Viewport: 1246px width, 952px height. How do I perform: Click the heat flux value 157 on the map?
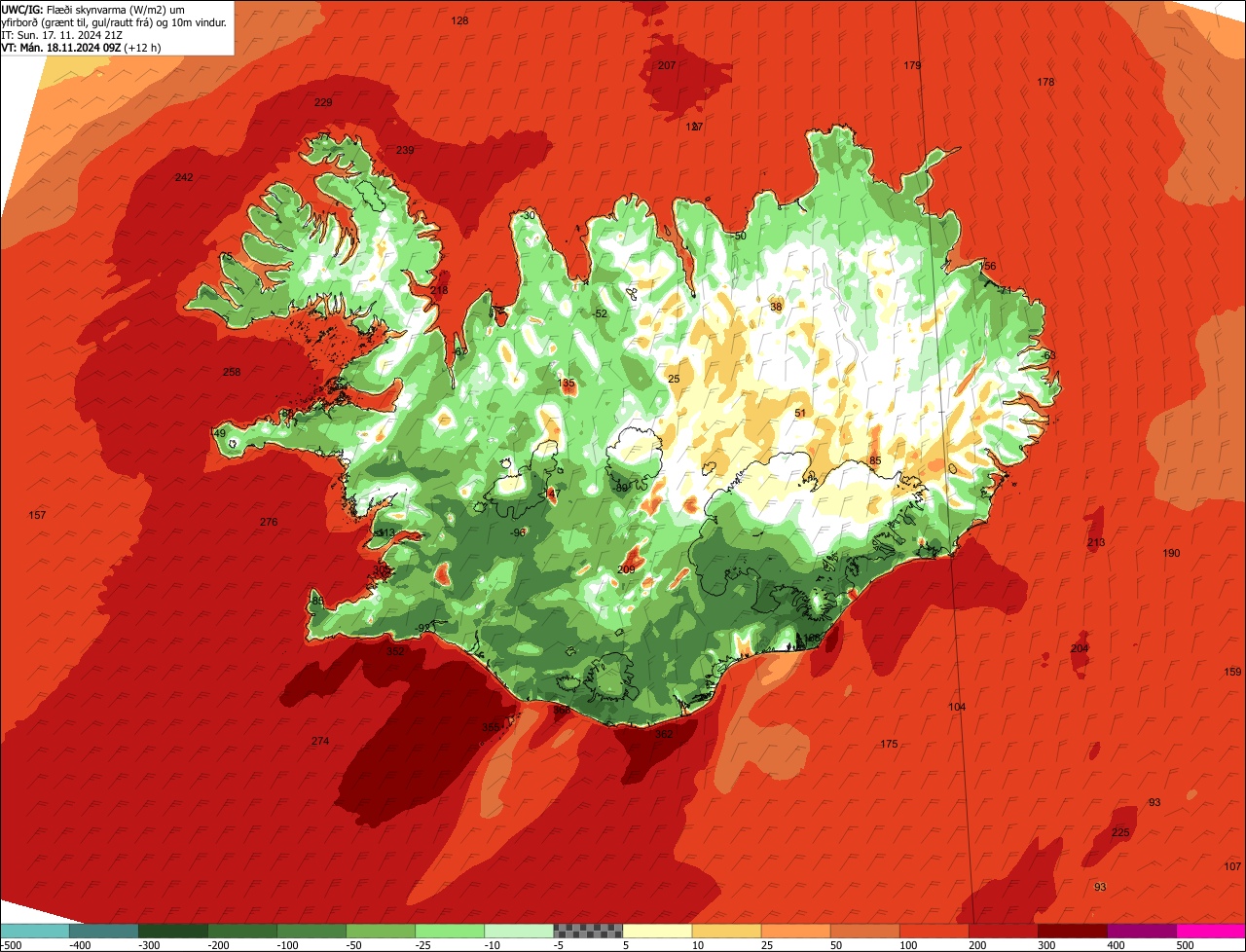(x=37, y=515)
